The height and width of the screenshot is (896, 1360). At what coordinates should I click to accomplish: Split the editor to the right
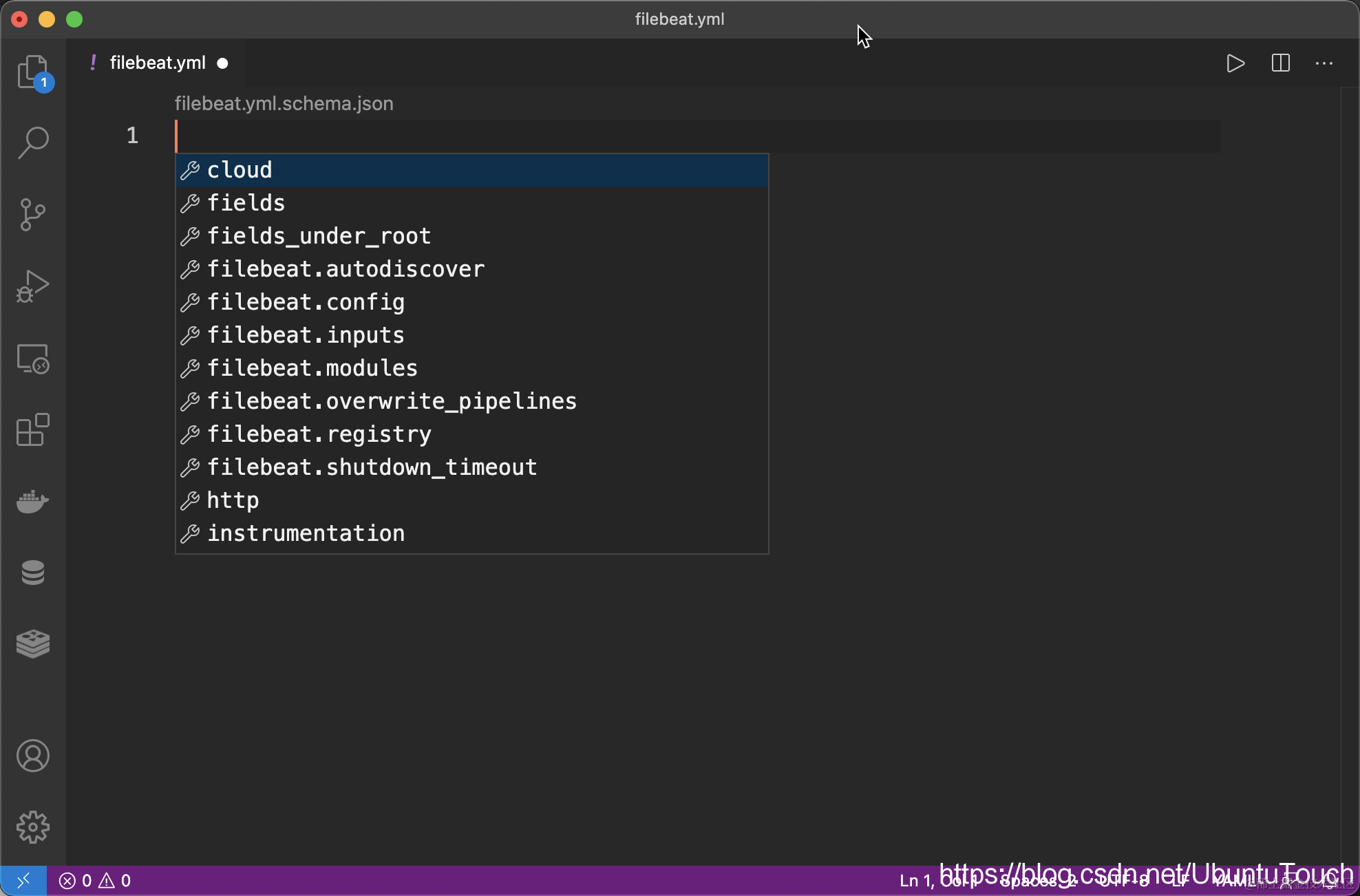[1280, 63]
